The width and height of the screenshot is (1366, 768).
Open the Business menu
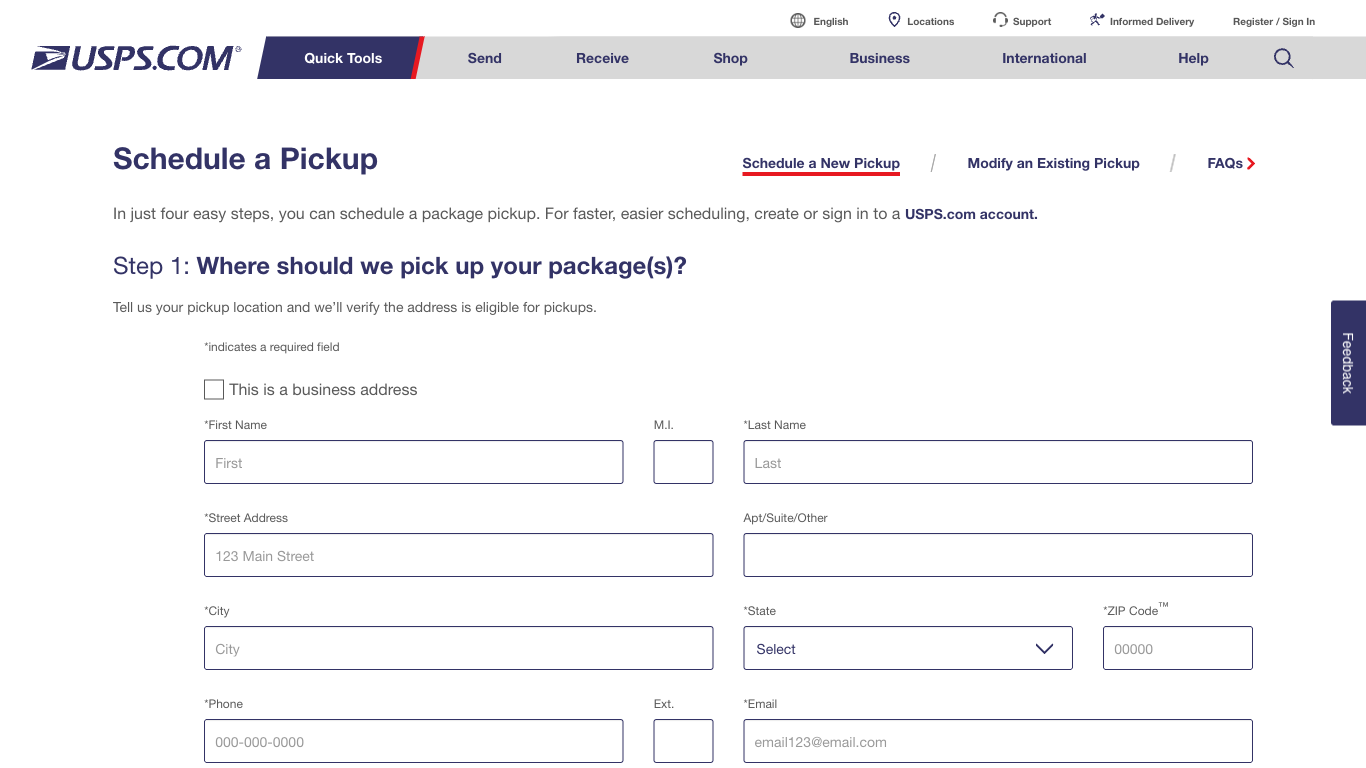coord(880,58)
